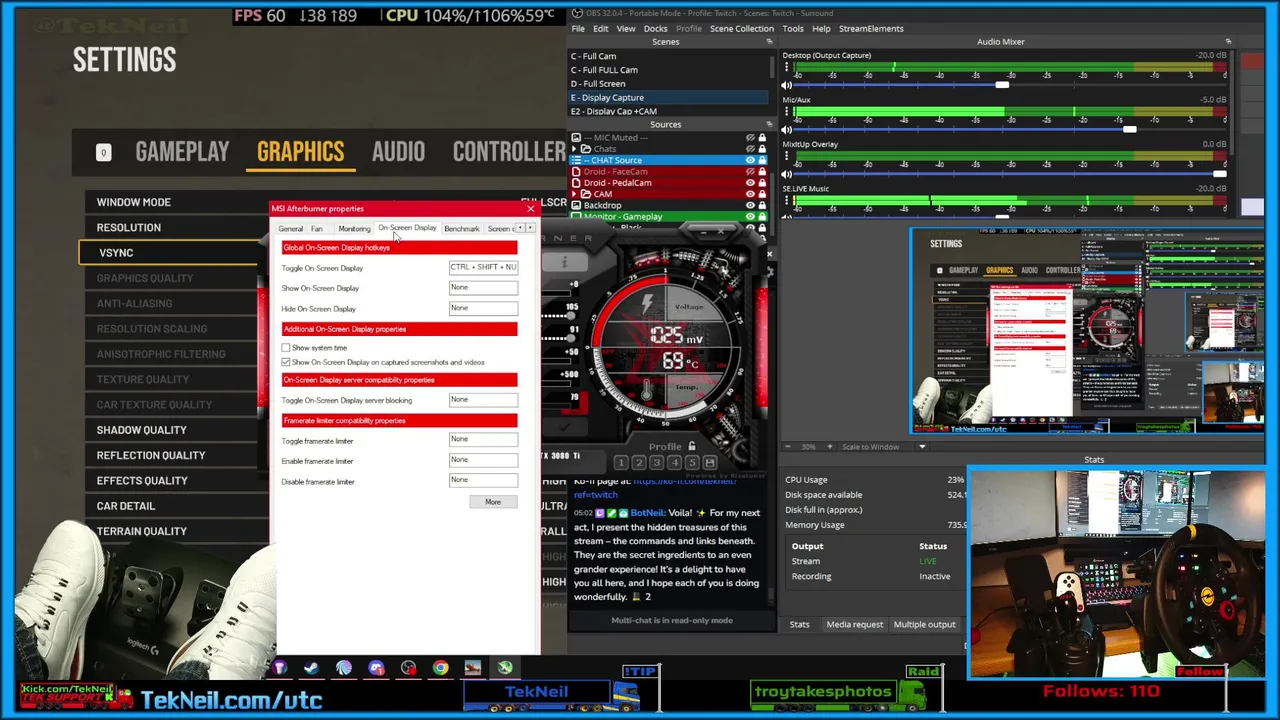Screen dimensions: 1280x720
Task: Toggle lock on Droid - PedalCam source
Action: (762, 183)
